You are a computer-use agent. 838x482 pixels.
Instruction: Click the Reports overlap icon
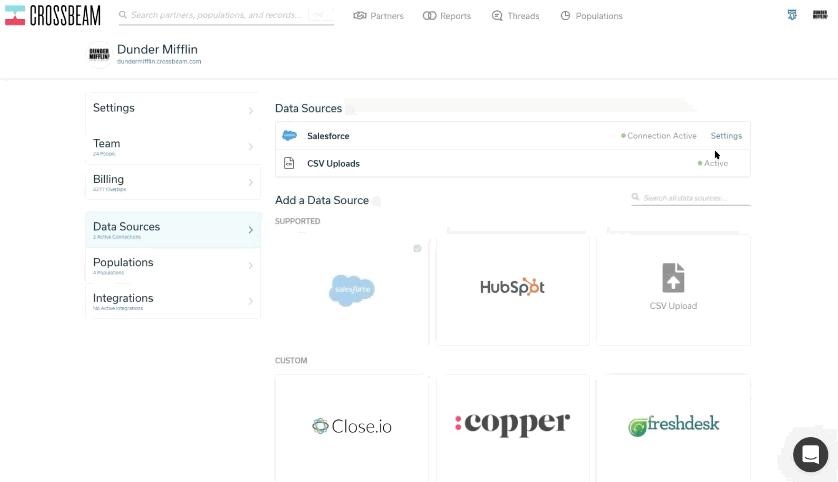click(x=429, y=16)
